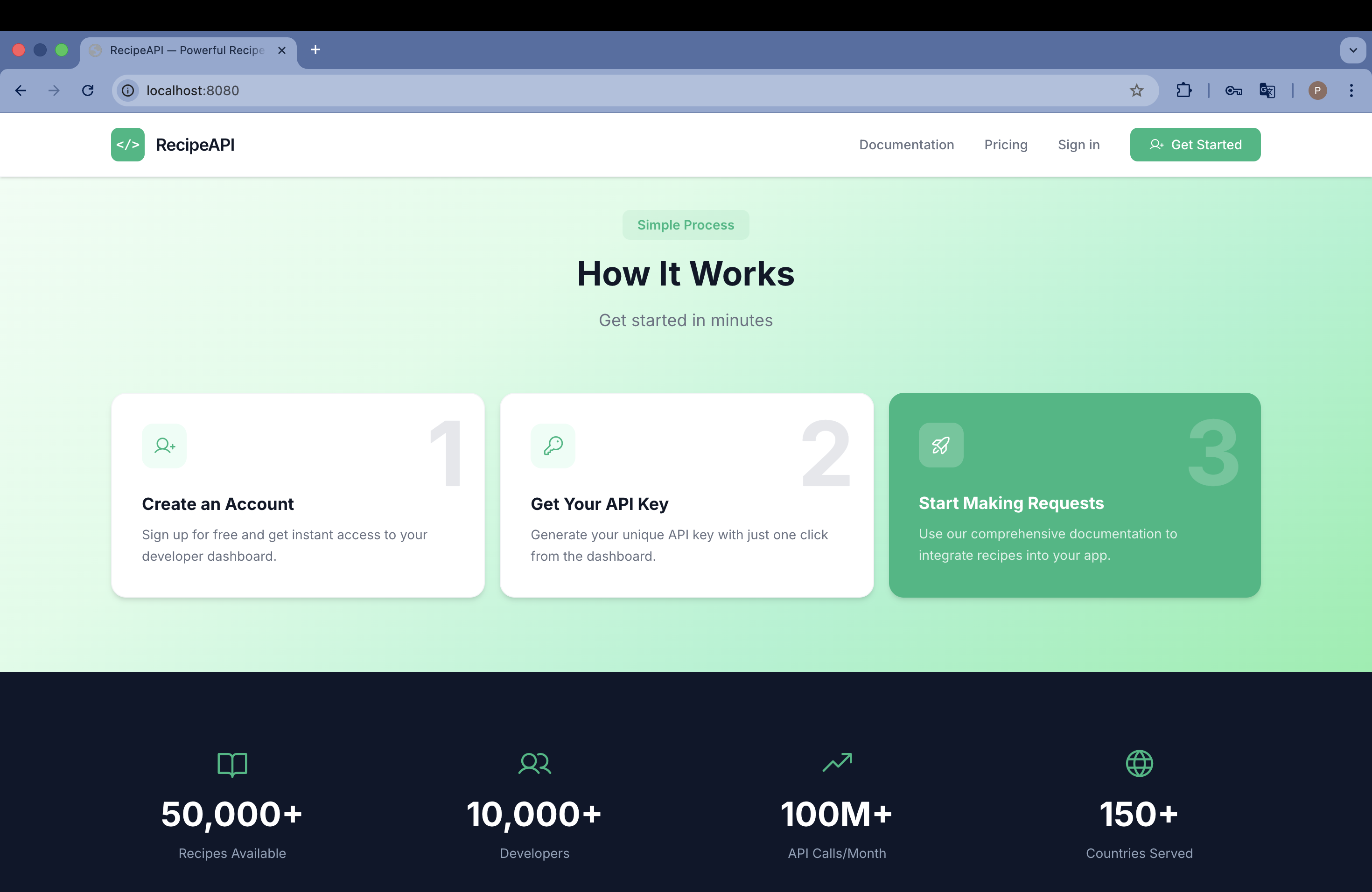
Task: Go to the Pricing nav link
Action: tap(1005, 145)
